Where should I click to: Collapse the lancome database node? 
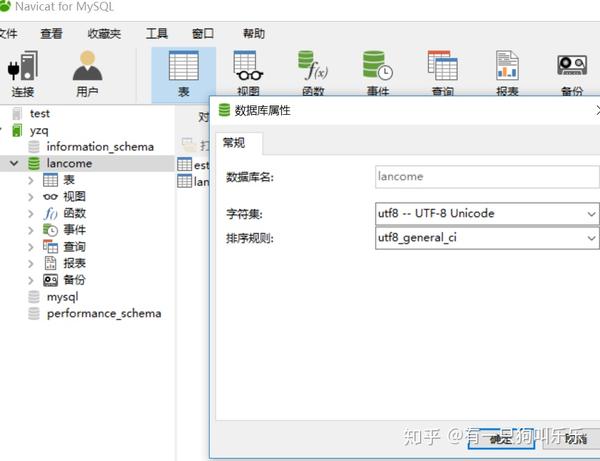pyautogui.click(x=14, y=163)
